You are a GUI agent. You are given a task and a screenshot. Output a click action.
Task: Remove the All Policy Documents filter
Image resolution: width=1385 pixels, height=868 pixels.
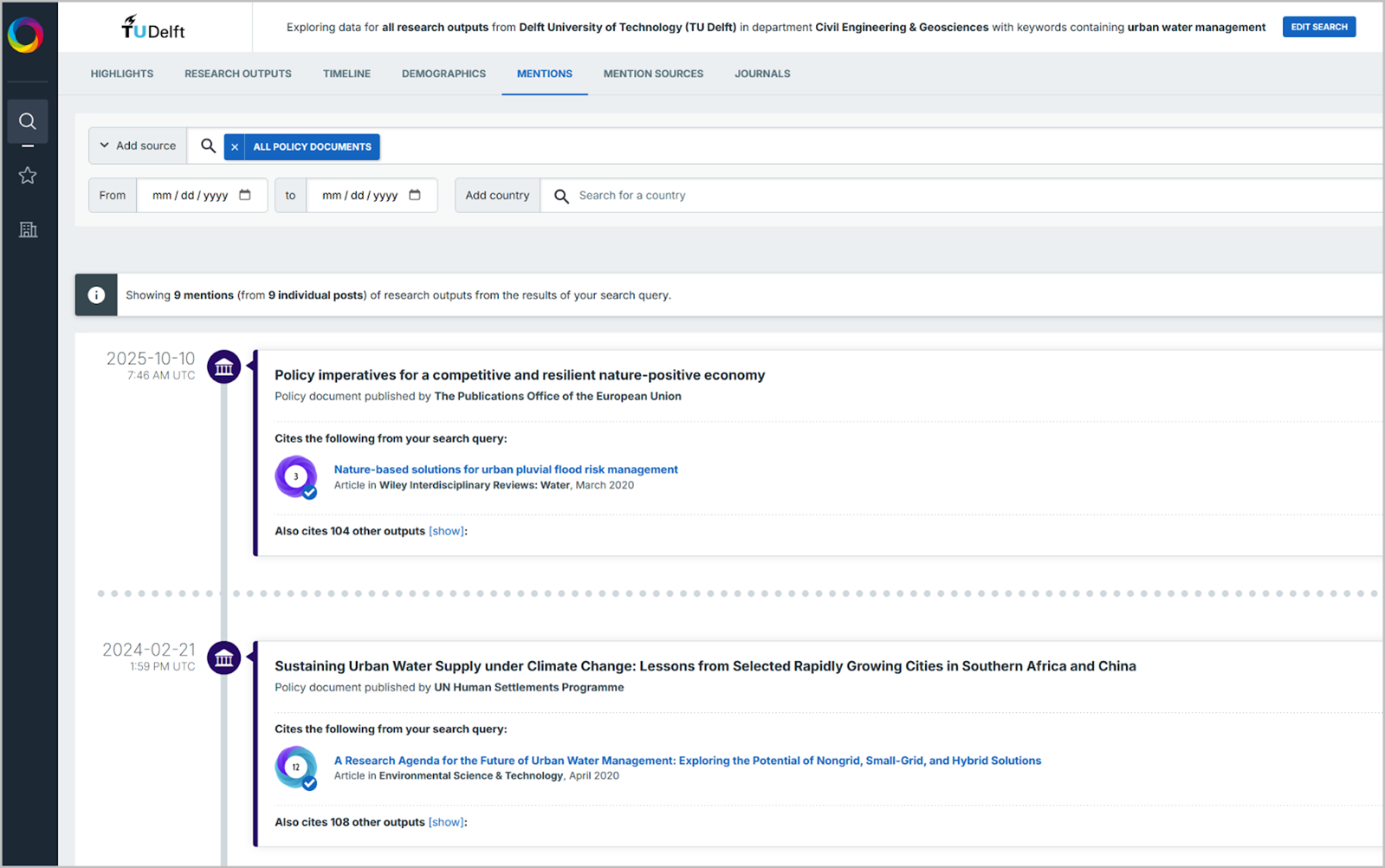(x=235, y=147)
